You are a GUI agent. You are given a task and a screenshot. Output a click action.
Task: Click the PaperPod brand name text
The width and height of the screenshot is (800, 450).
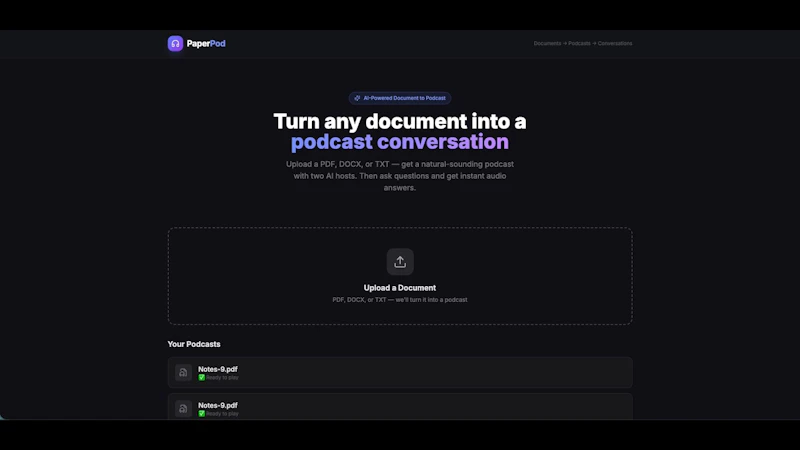[206, 43]
